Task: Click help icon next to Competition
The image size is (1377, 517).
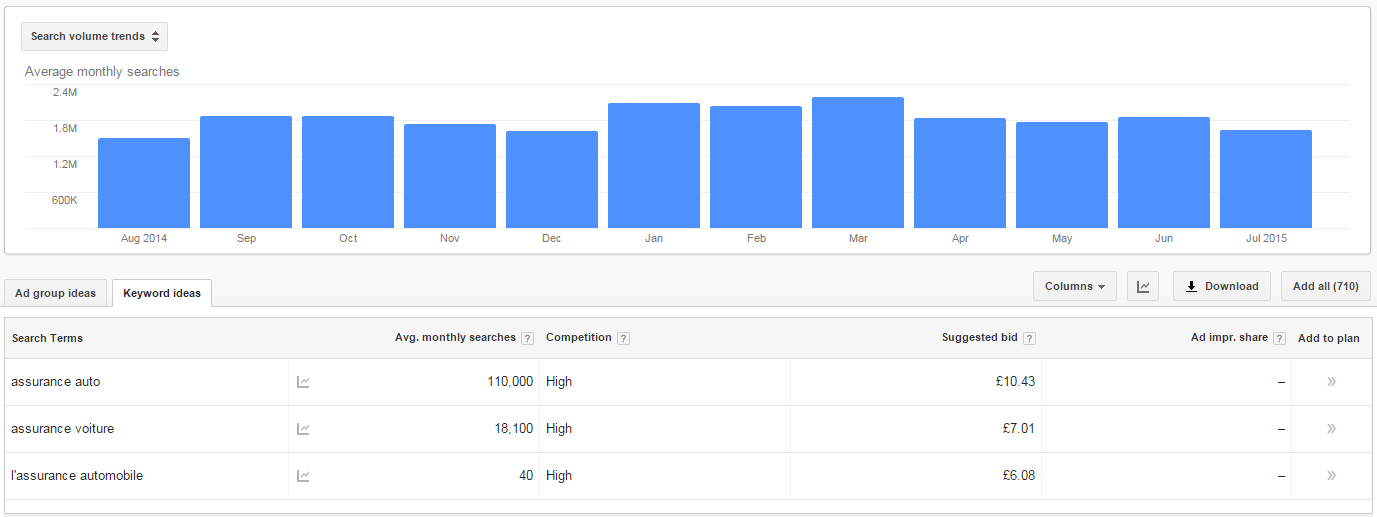Action: coord(623,338)
